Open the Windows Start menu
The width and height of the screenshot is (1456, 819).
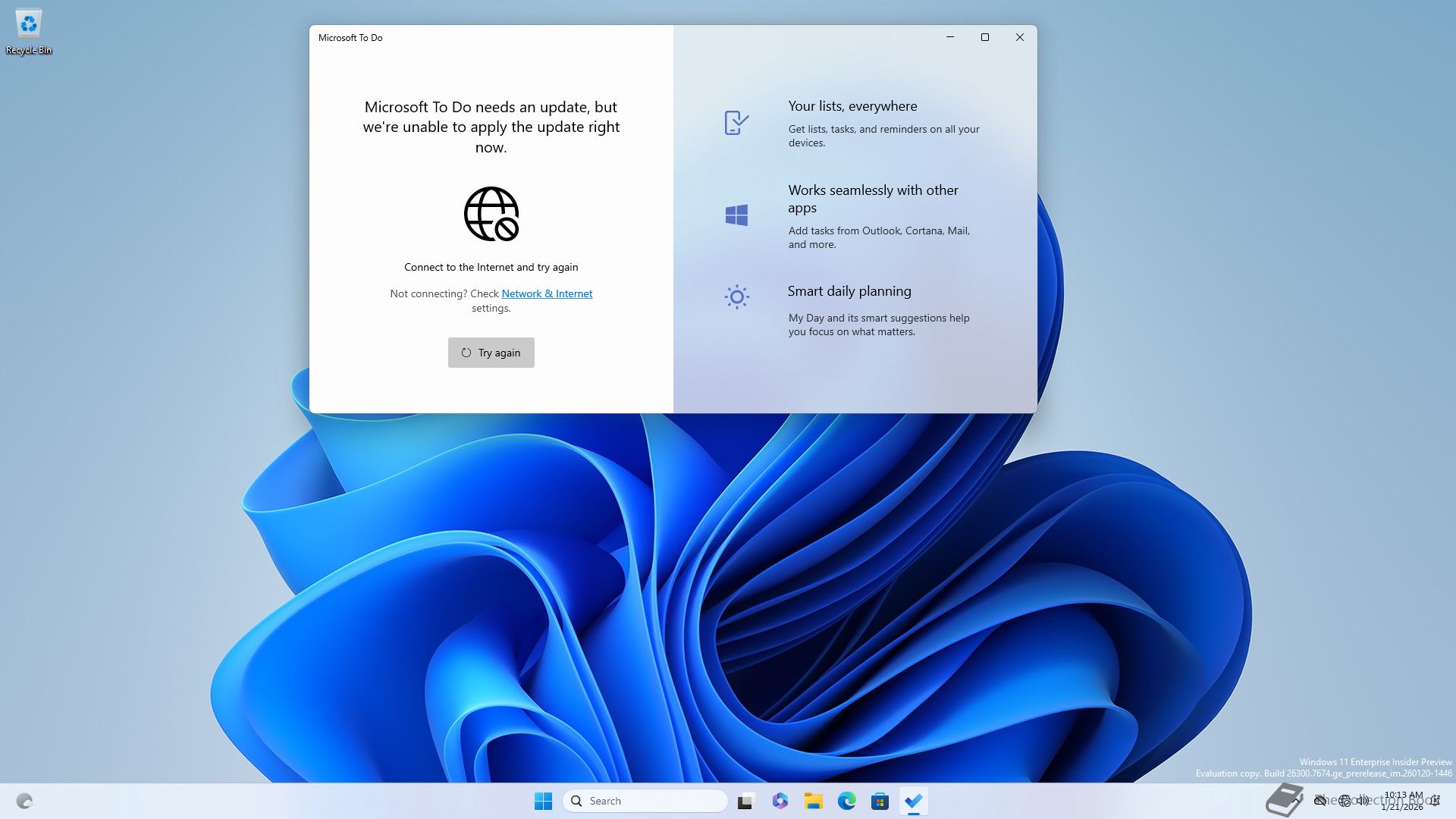[543, 801]
